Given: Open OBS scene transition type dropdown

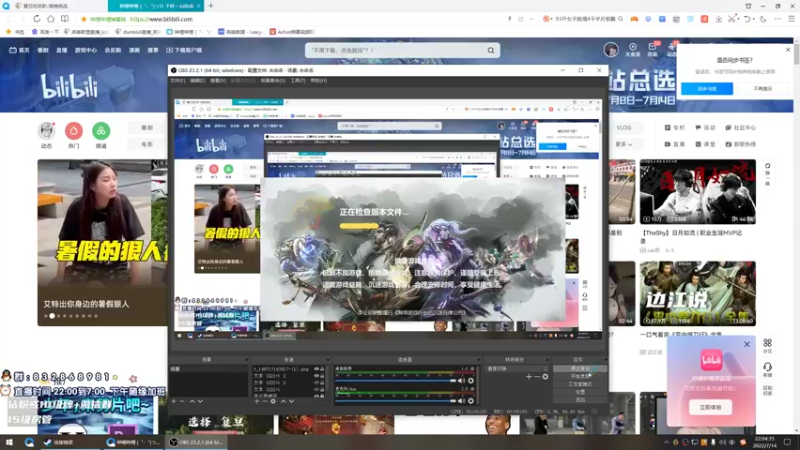Looking at the screenshot, I should tap(516, 368).
